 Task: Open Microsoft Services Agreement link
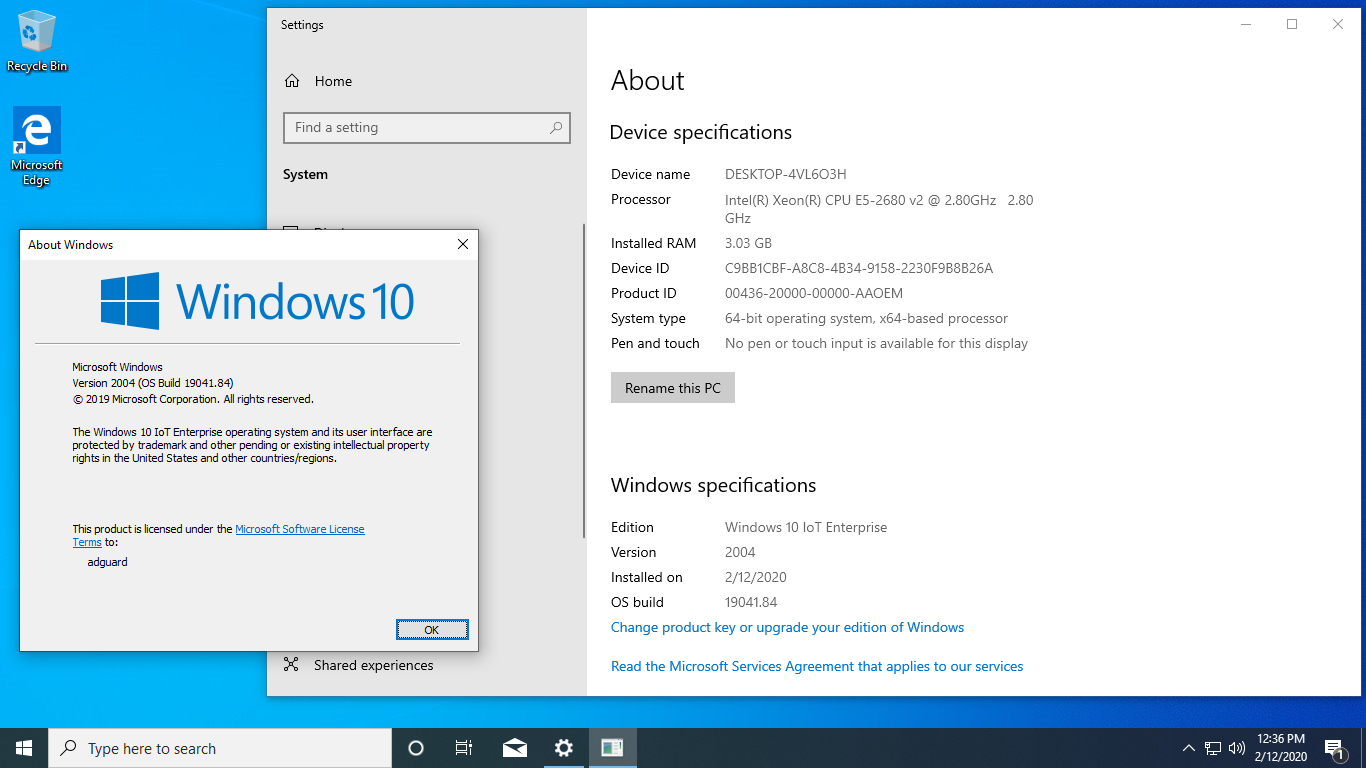(817, 666)
